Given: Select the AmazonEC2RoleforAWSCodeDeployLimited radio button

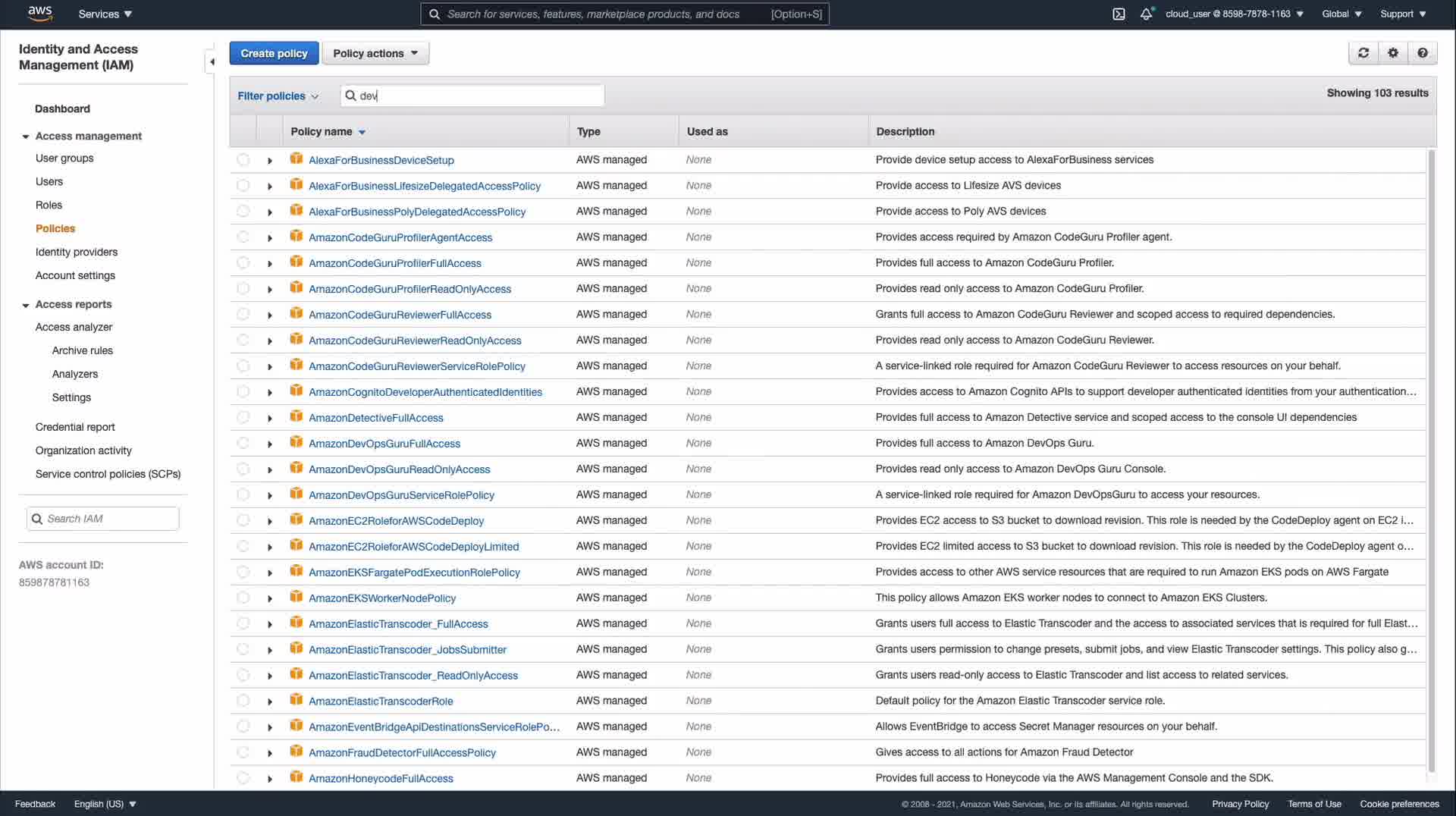Looking at the screenshot, I should pyautogui.click(x=243, y=547).
